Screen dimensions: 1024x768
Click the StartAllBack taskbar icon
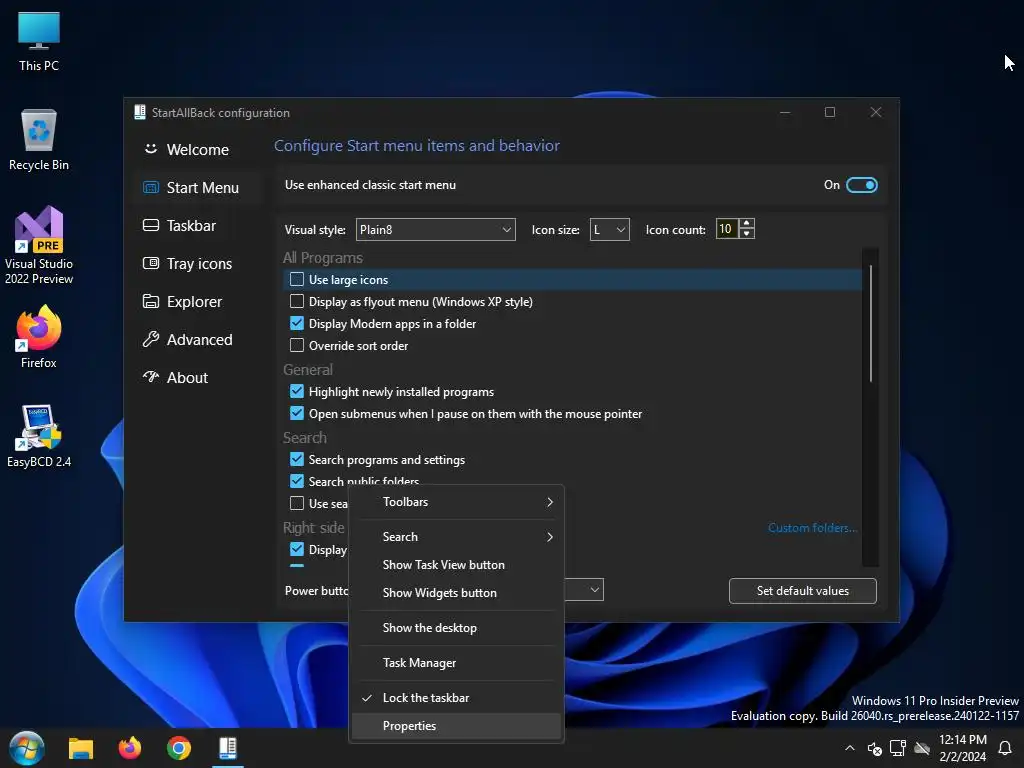pos(228,748)
